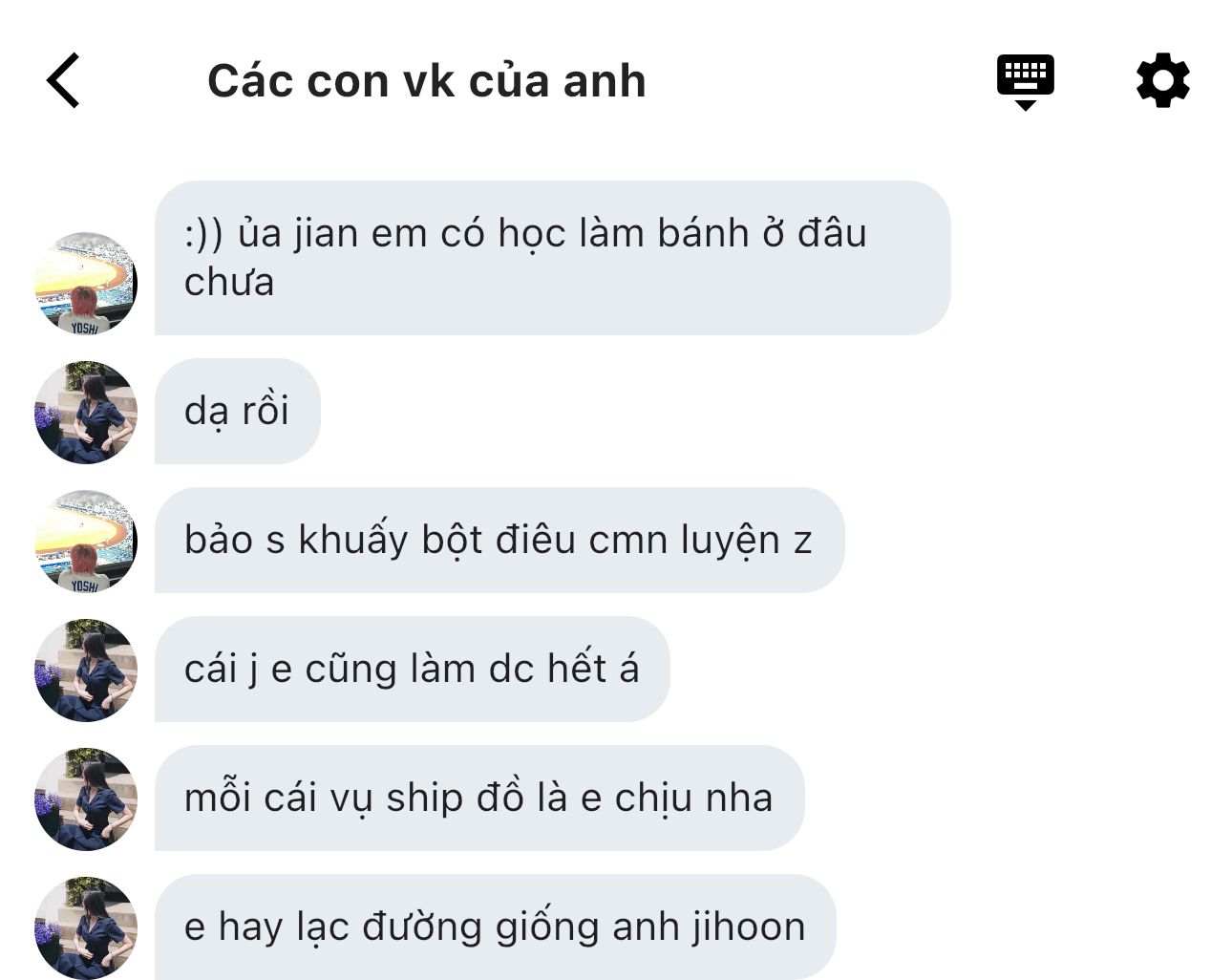Tap the YOSHI avatar beside the first message

[86, 283]
